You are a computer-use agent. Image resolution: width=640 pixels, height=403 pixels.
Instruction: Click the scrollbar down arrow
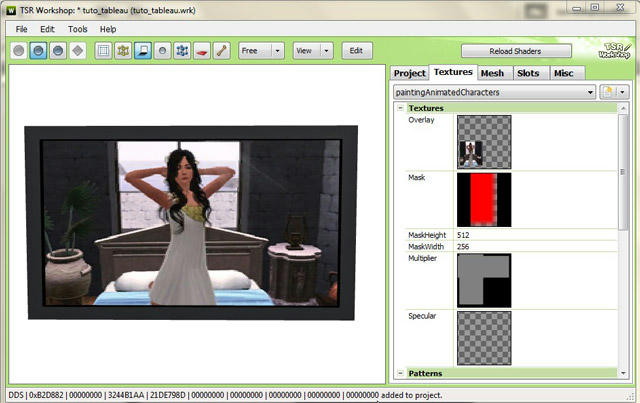[x=623, y=373]
